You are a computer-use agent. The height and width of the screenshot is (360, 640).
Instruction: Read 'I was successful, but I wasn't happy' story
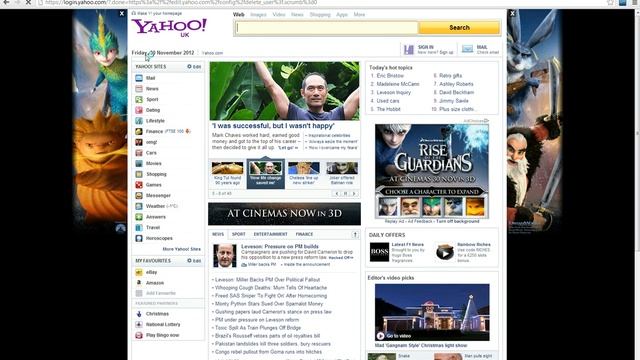pos(273,126)
